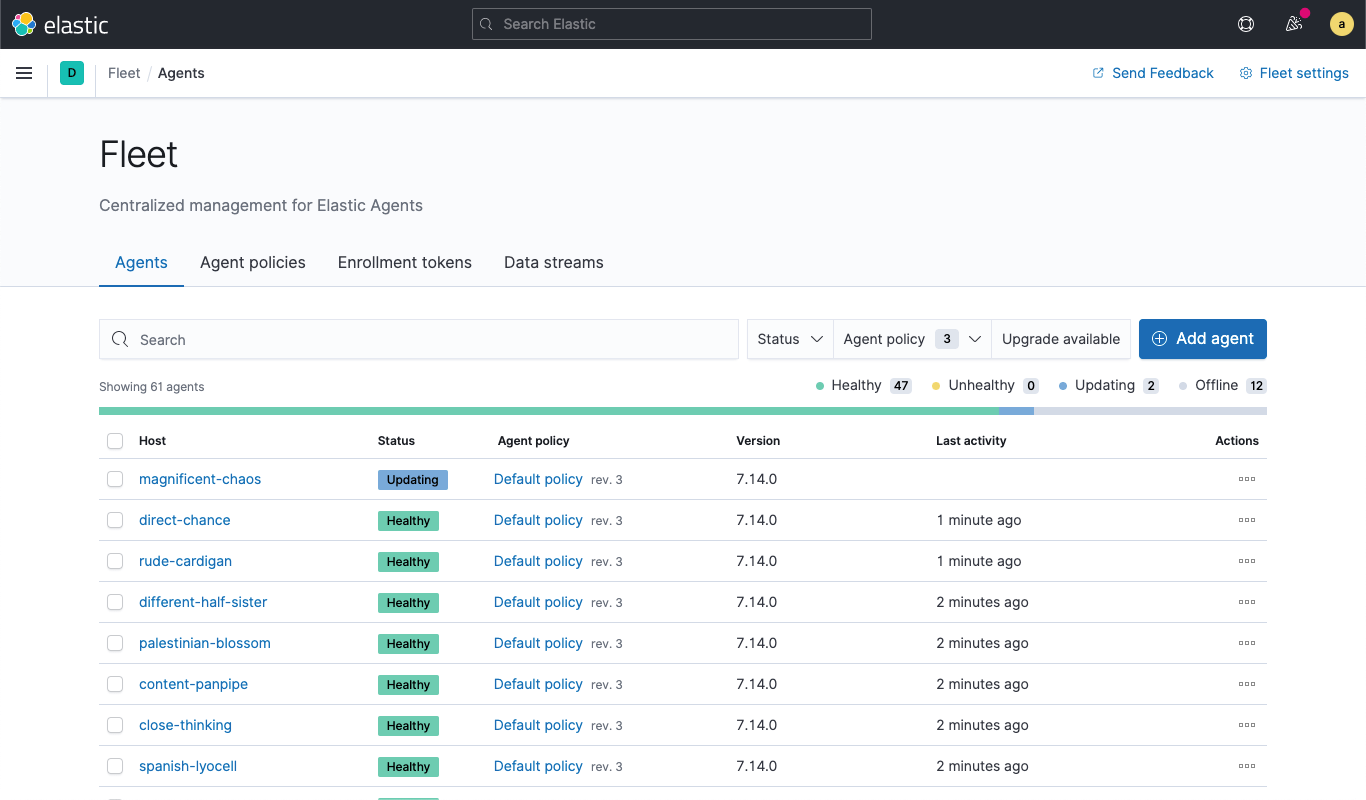Open the help menu lifebuoy icon
Viewport: 1366px width, 800px height.
[1246, 24]
